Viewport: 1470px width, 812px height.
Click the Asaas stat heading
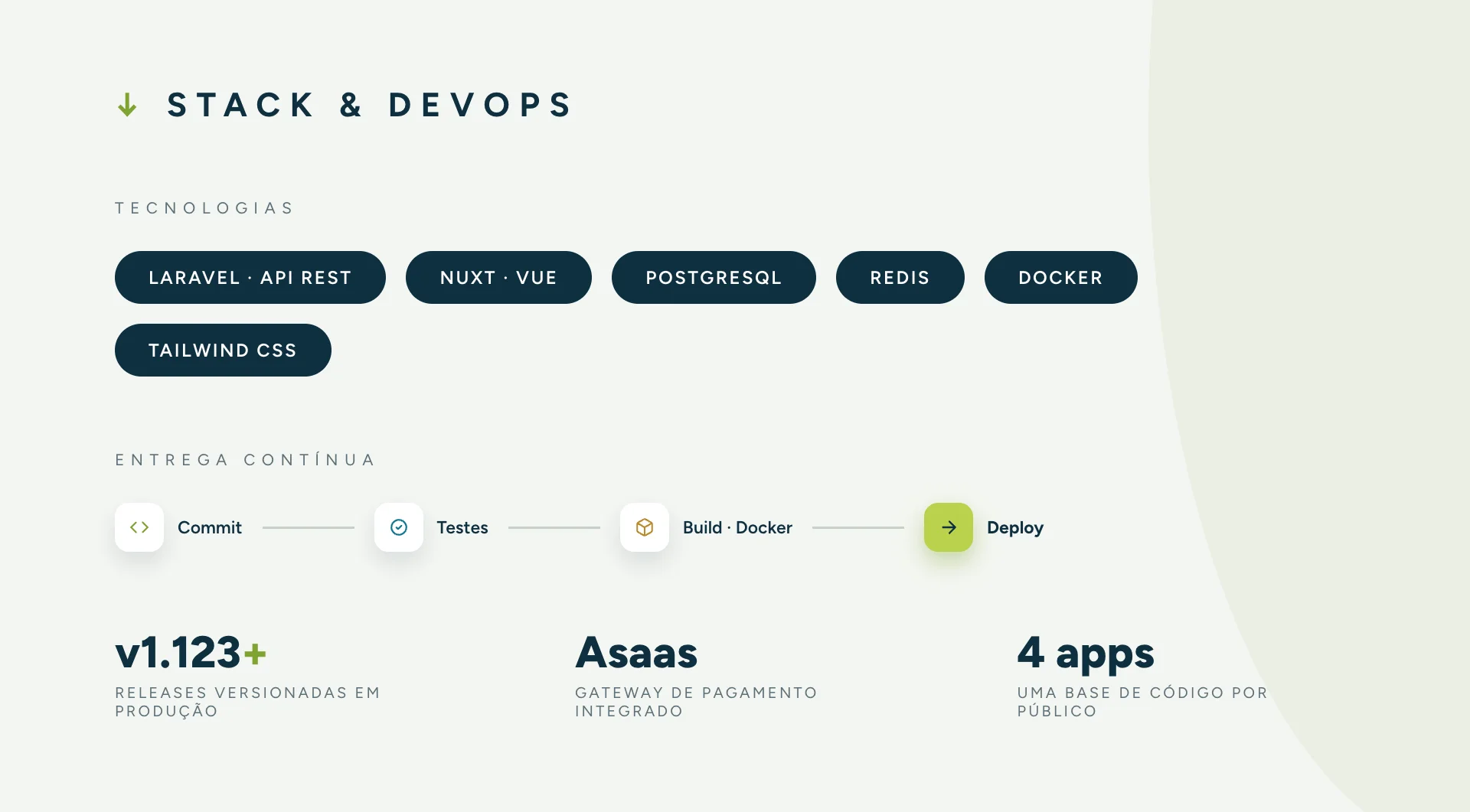pos(636,653)
